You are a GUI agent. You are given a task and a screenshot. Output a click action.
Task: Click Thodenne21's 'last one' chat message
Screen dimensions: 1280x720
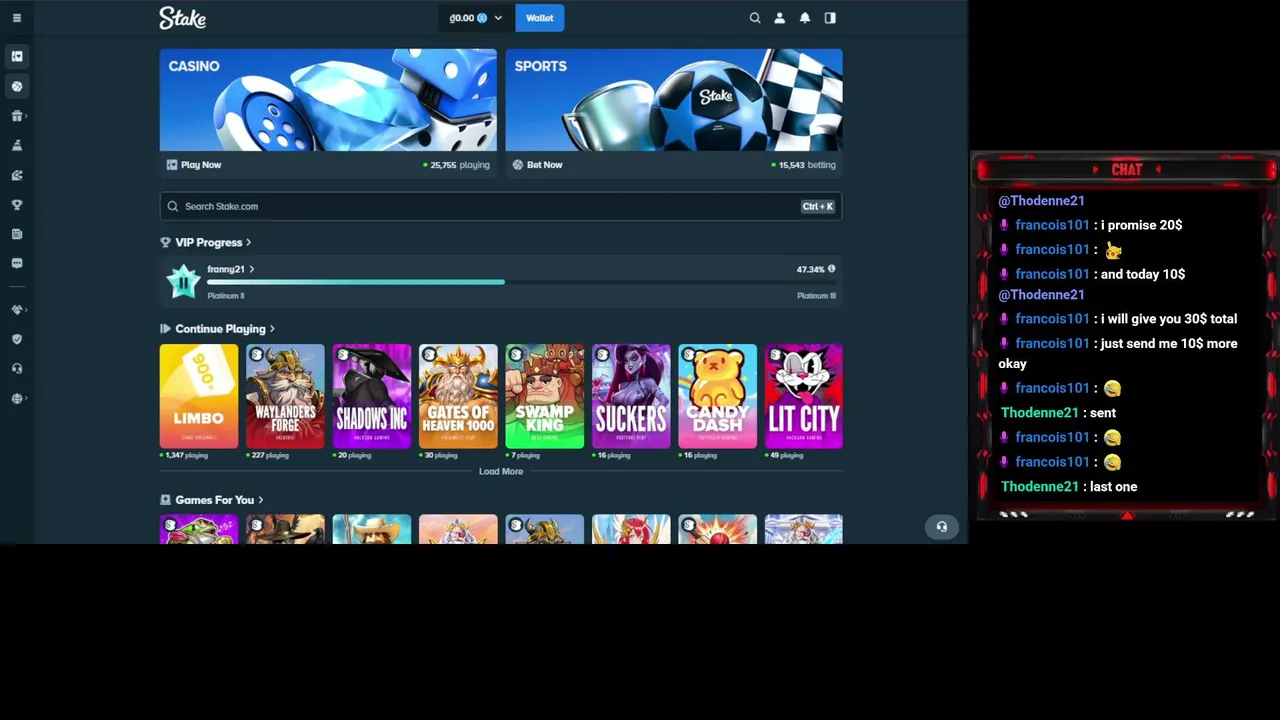point(1114,487)
